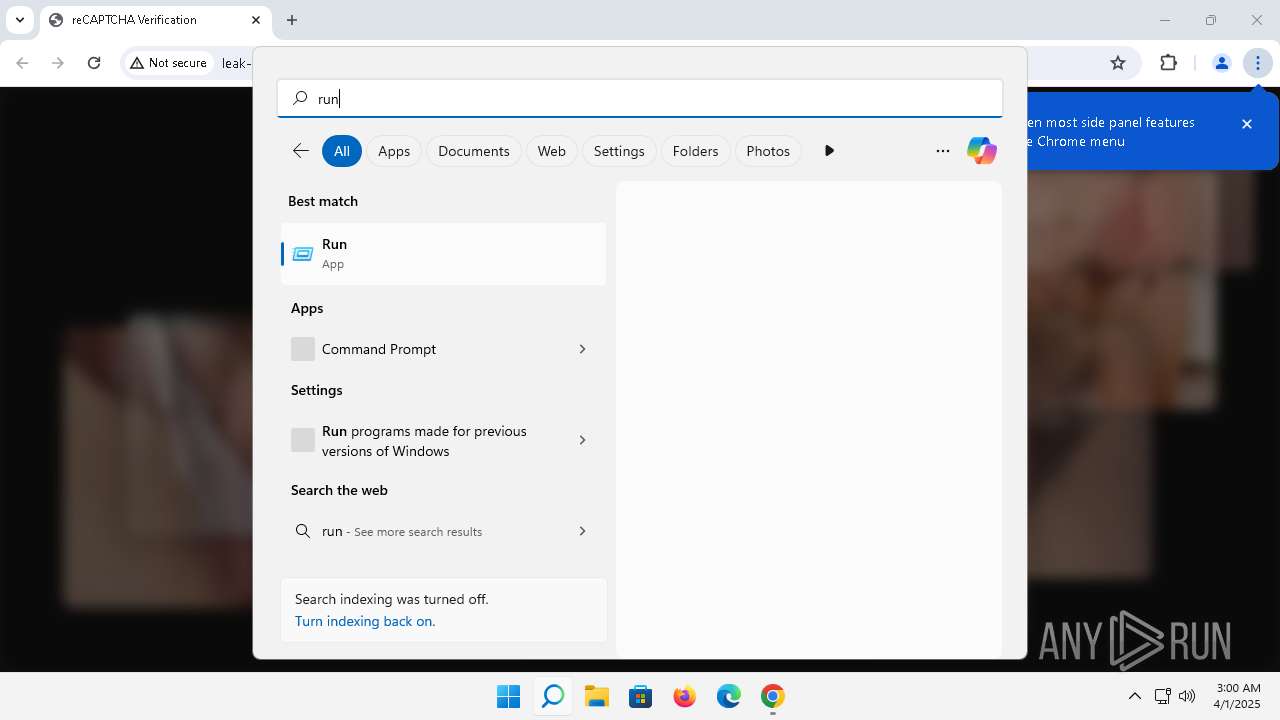Switch to the Web filter tab
The height and width of the screenshot is (720, 1280).
(552, 151)
